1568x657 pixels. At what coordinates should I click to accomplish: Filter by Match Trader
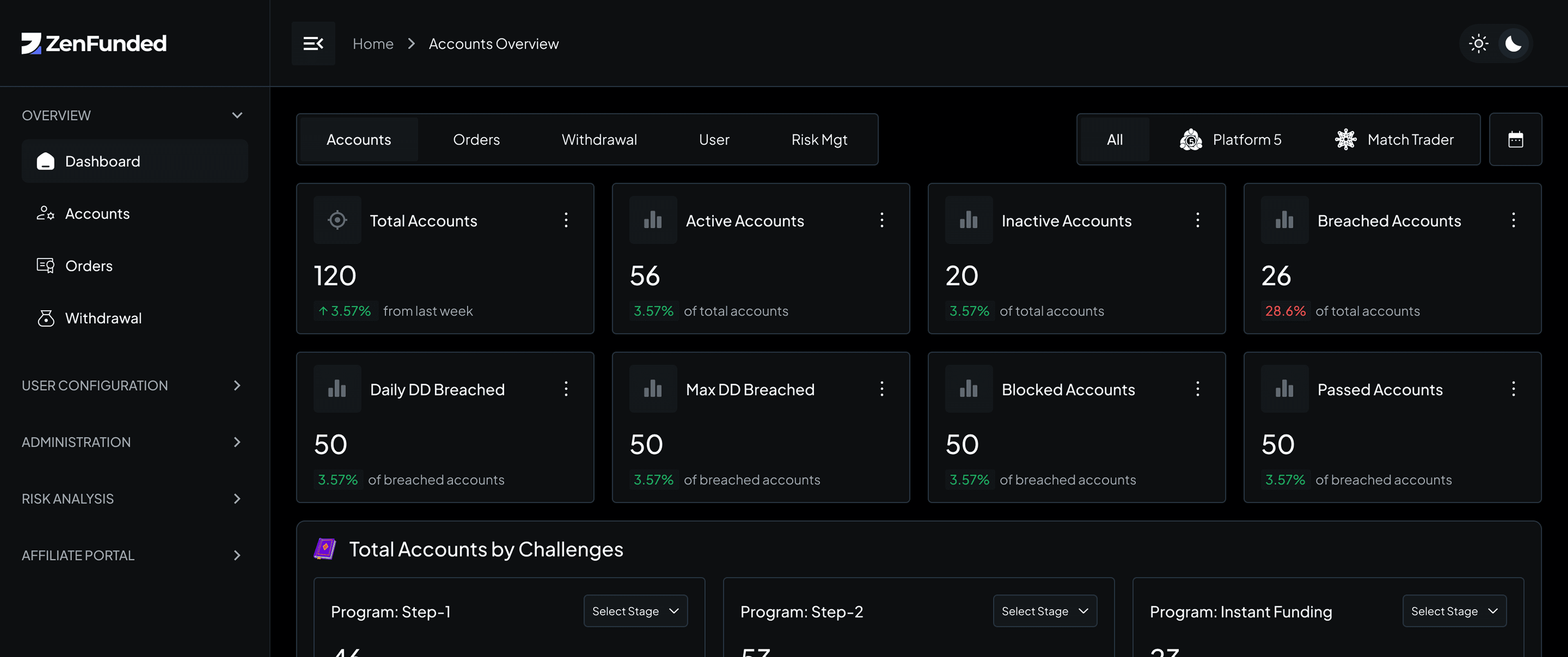click(1394, 139)
